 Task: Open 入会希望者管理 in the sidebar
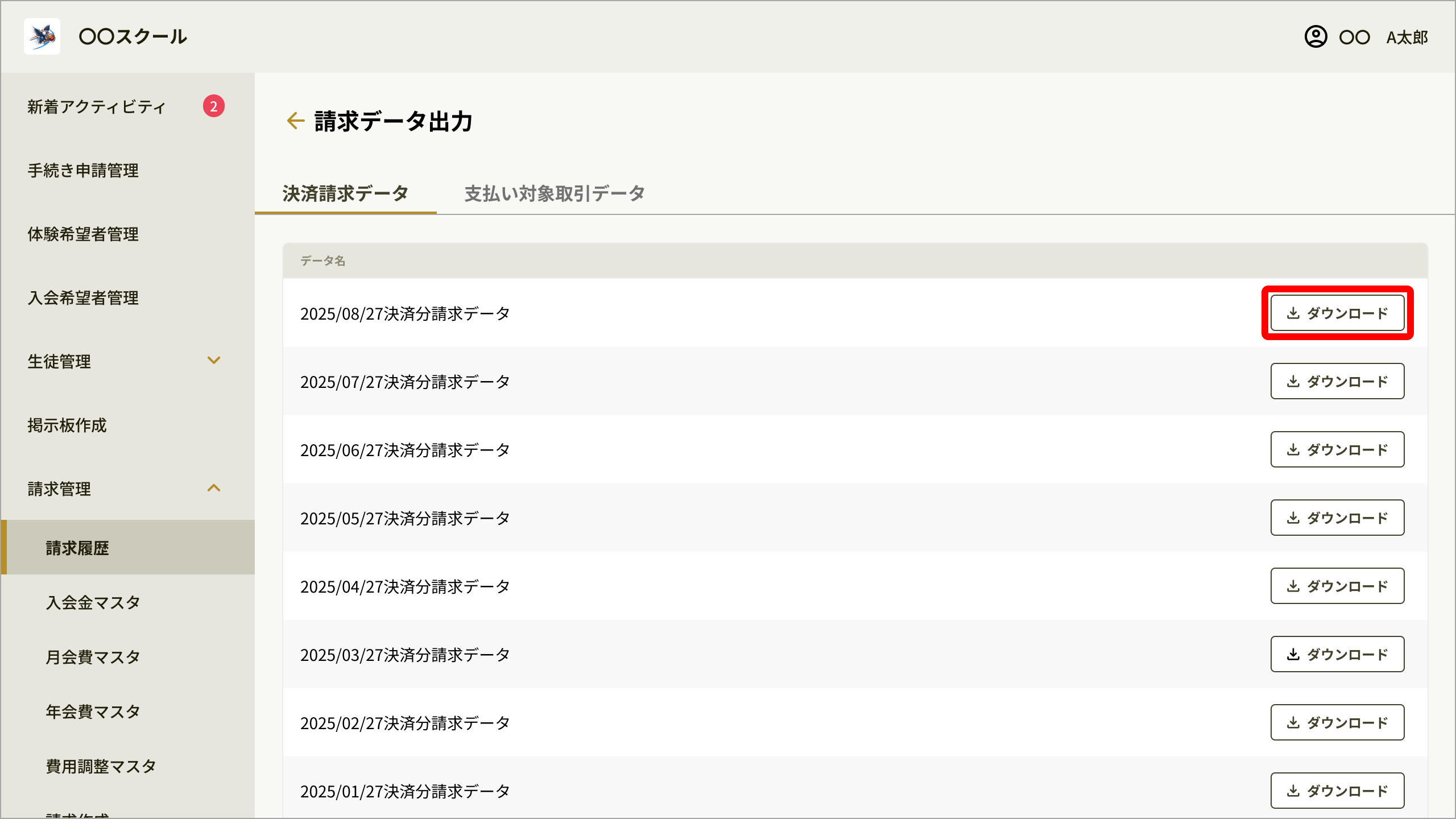click(83, 297)
